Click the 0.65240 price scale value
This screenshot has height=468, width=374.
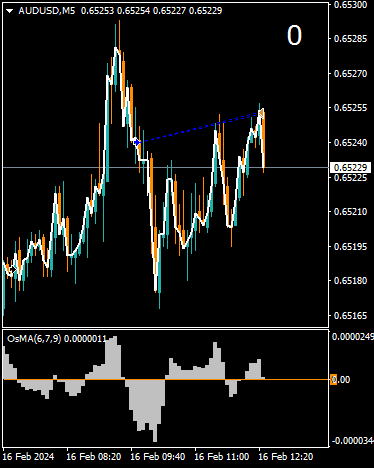(x=350, y=142)
